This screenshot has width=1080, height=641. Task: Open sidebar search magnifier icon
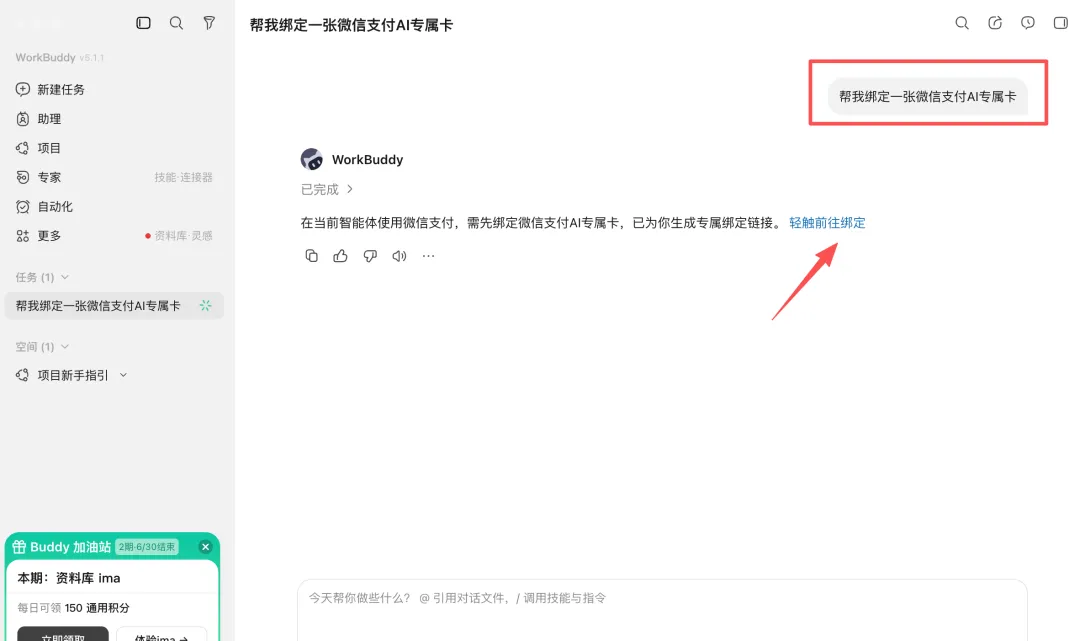click(176, 23)
